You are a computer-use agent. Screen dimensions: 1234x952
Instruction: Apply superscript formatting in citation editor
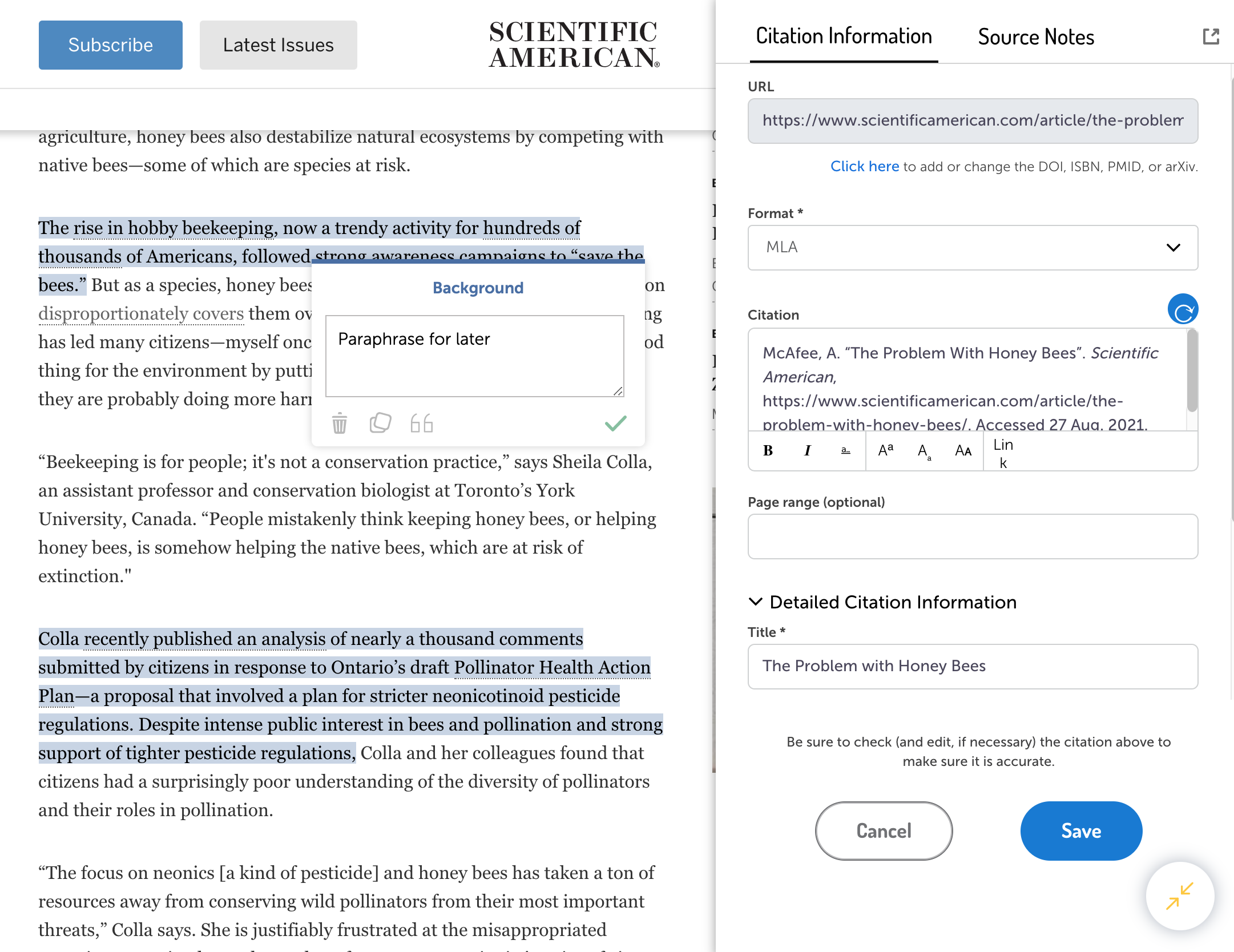coord(886,451)
